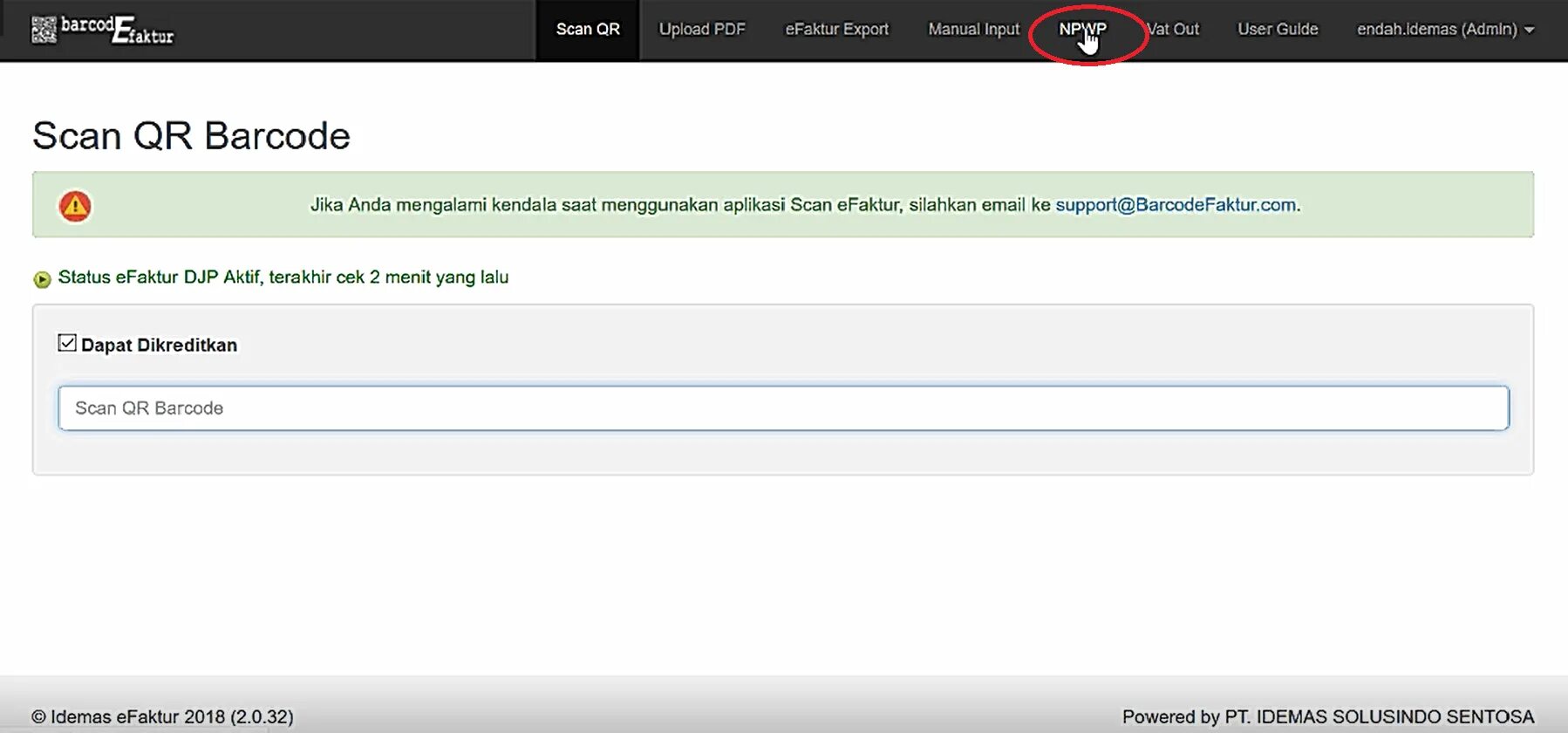The image size is (1568, 733).
Task: Open the User Guide page
Action: coord(1278,30)
